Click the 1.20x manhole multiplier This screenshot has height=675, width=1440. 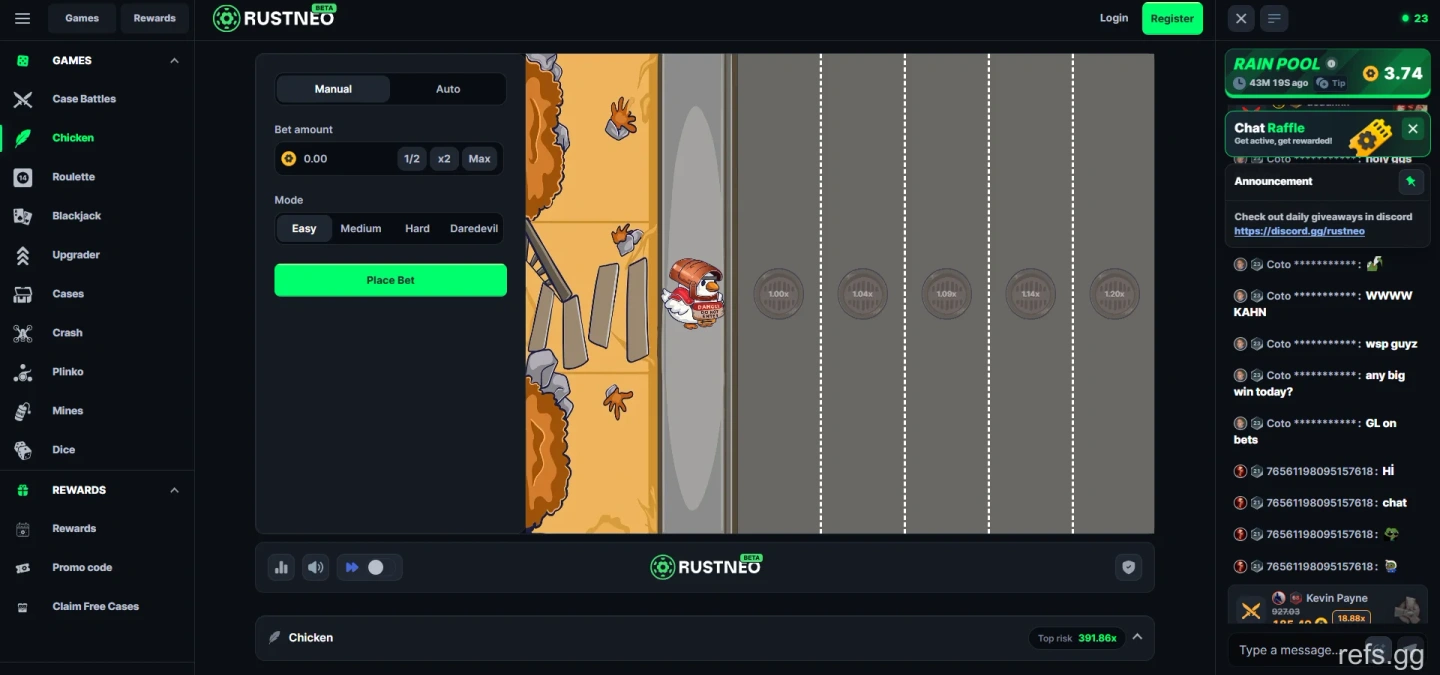(1114, 294)
